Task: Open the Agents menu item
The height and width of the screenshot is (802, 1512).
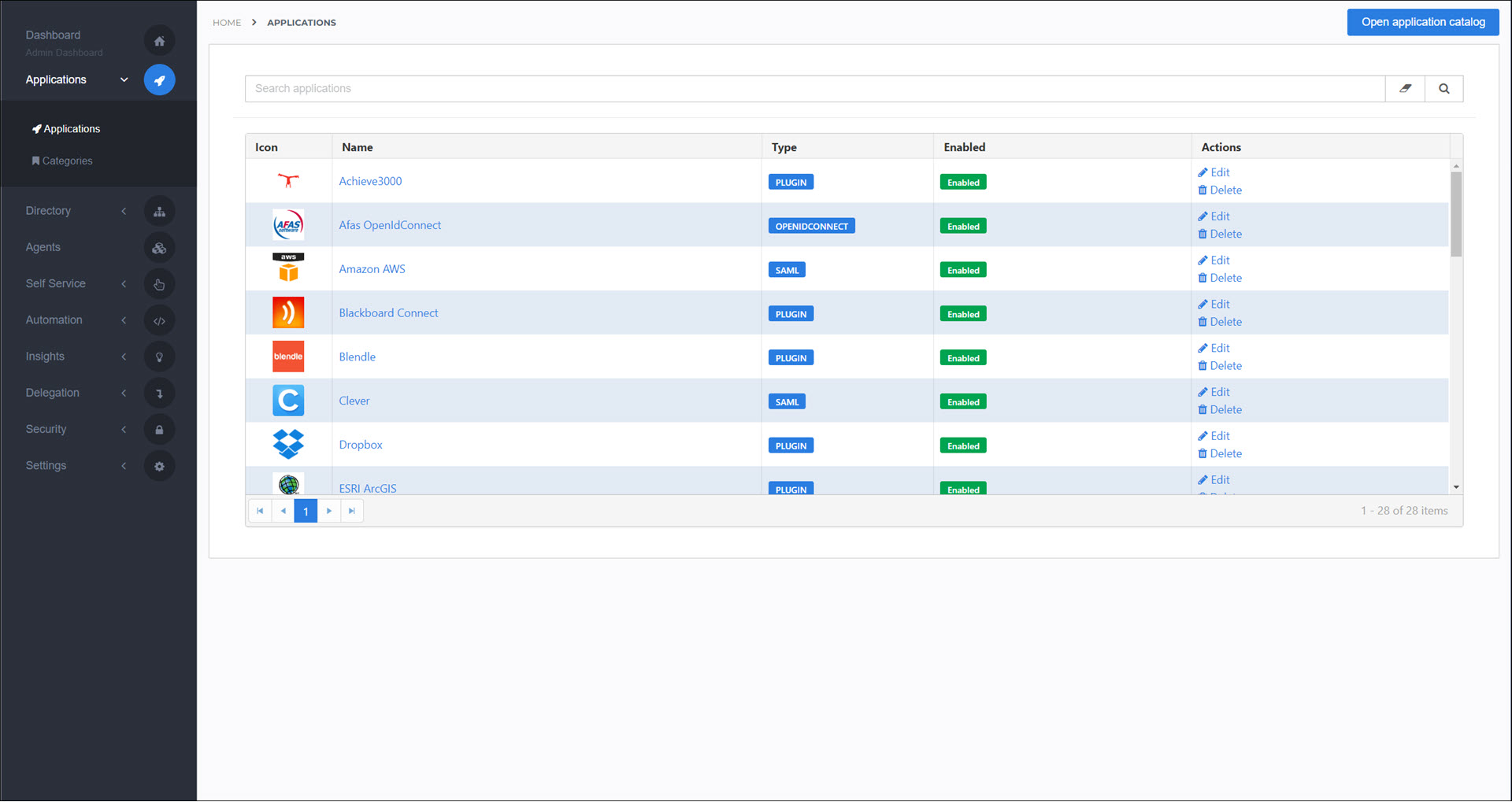Action: (x=43, y=247)
